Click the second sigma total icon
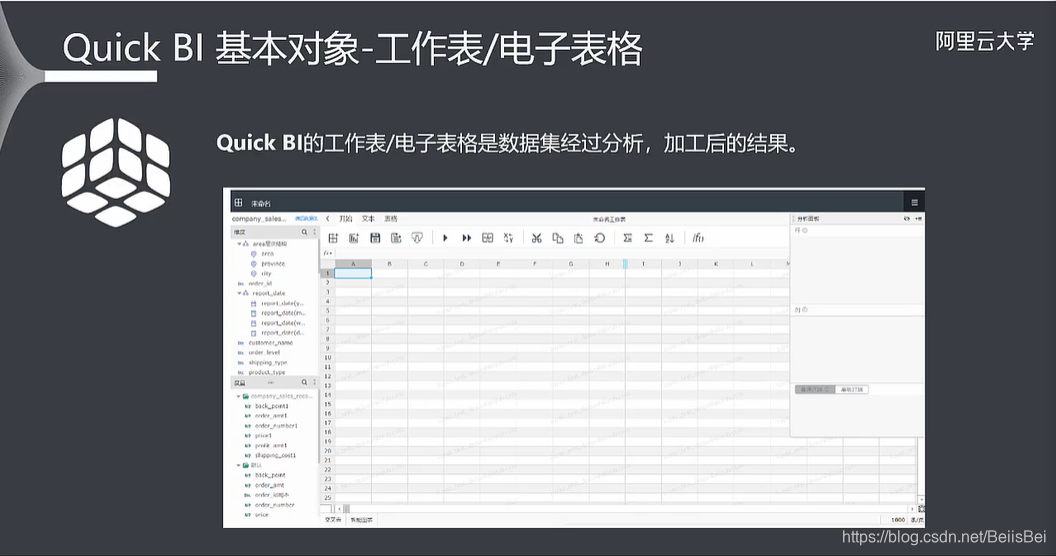Image resolution: width=1056 pixels, height=556 pixels. (649, 238)
